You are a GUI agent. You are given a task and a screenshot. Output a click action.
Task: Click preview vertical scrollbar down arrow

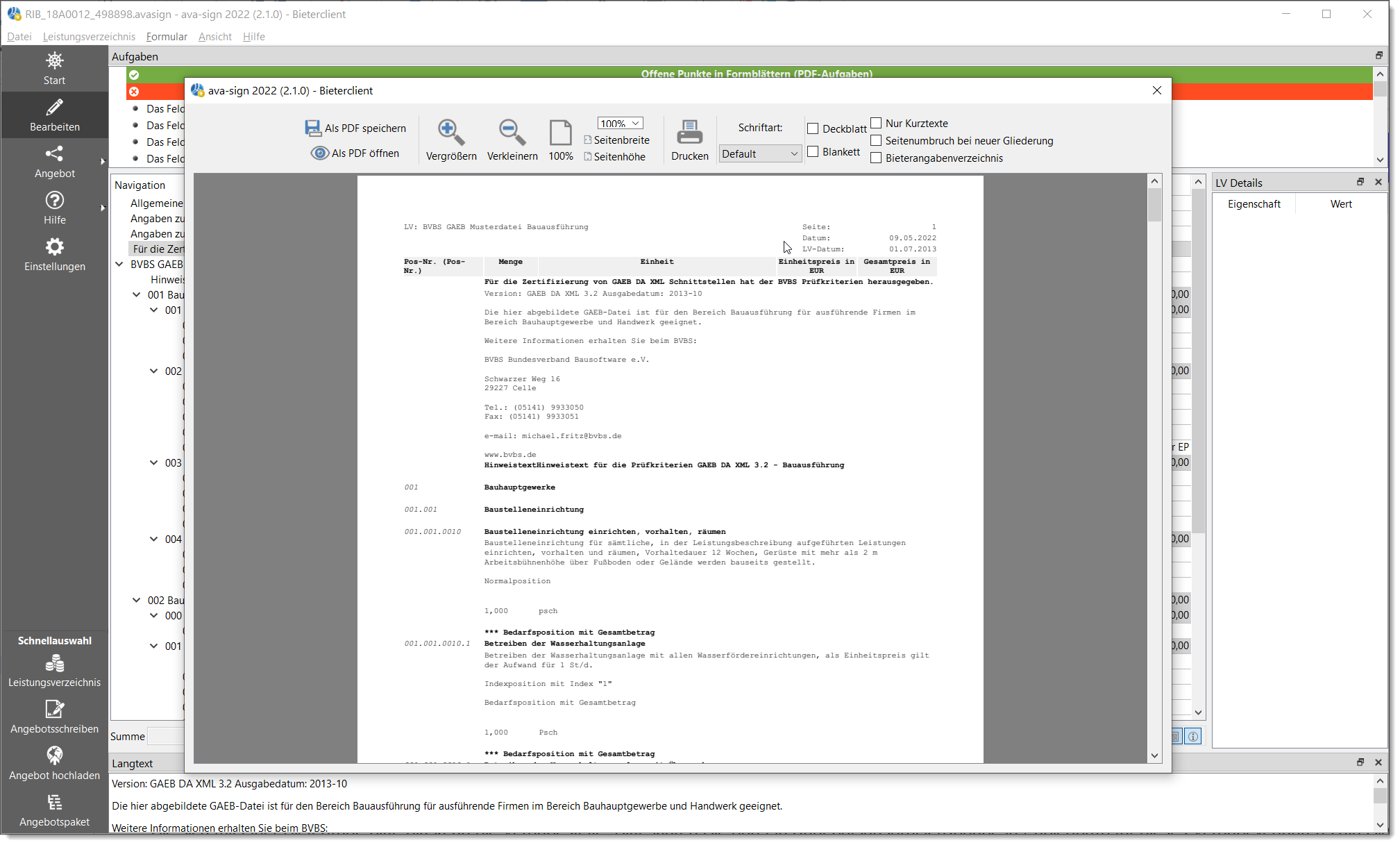point(1154,755)
